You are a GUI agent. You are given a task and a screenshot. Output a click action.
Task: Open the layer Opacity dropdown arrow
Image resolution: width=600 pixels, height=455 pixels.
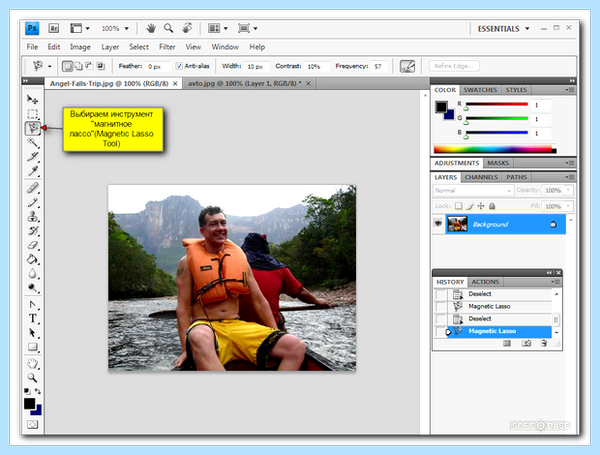[569, 190]
